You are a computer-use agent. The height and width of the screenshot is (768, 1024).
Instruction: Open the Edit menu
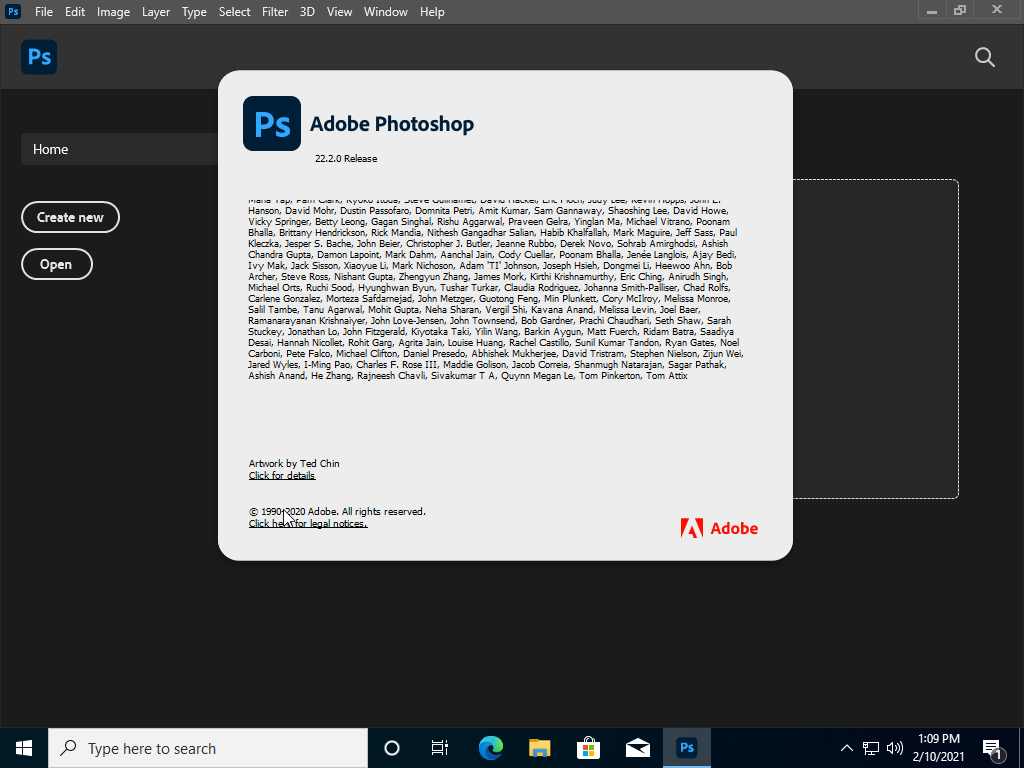click(75, 12)
